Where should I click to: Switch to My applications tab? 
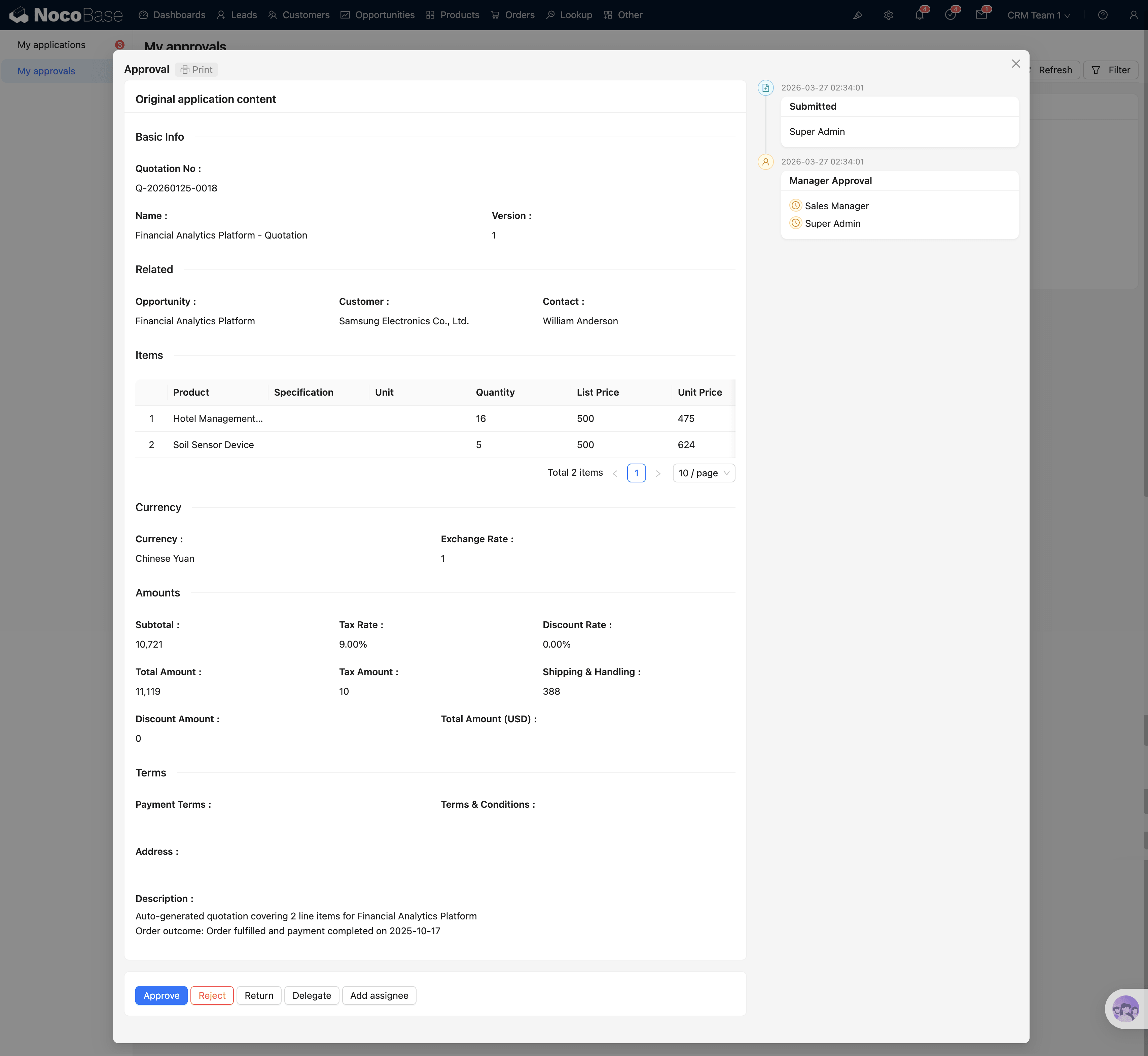click(x=51, y=44)
